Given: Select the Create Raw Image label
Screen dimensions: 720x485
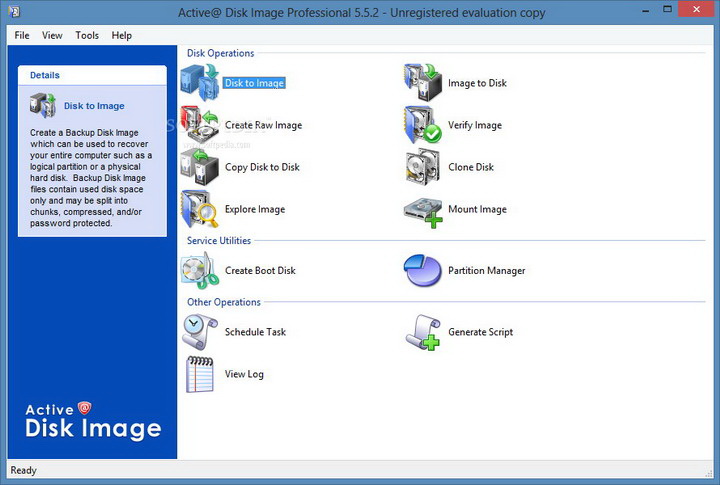Looking at the screenshot, I should [264, 125].
